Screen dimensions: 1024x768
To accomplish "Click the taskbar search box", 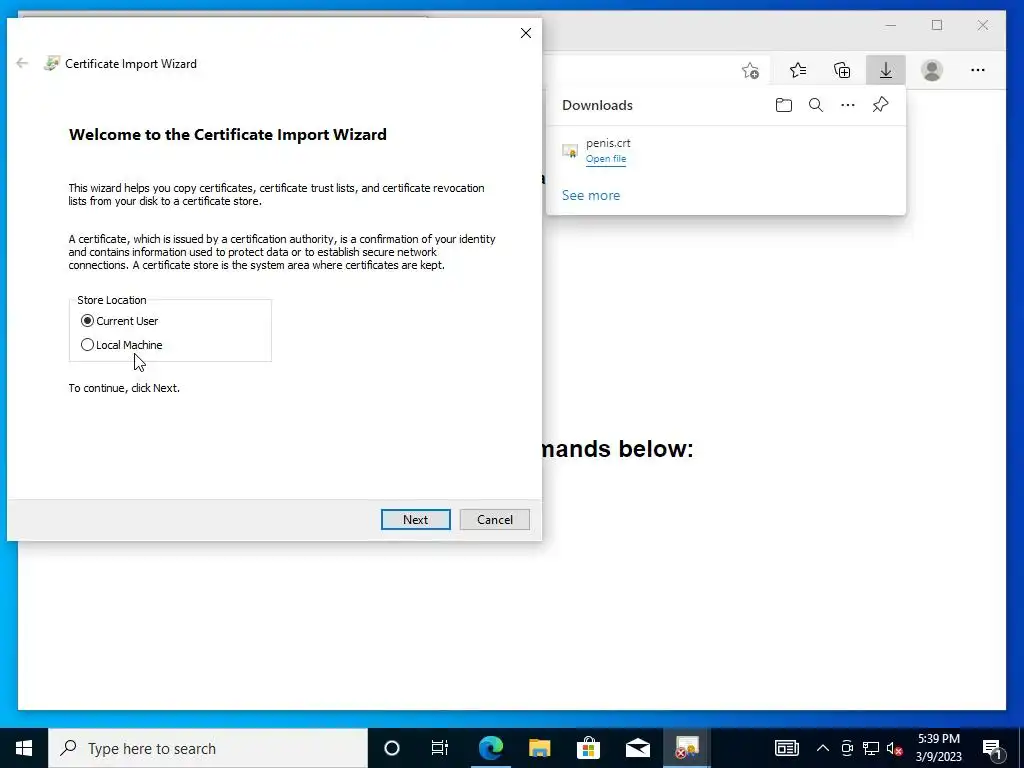I will tap(208, 748).
